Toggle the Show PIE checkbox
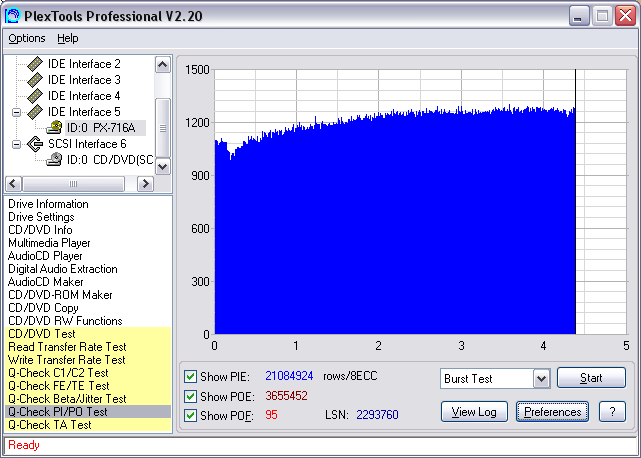641x458 pixels. click(190, 376)
